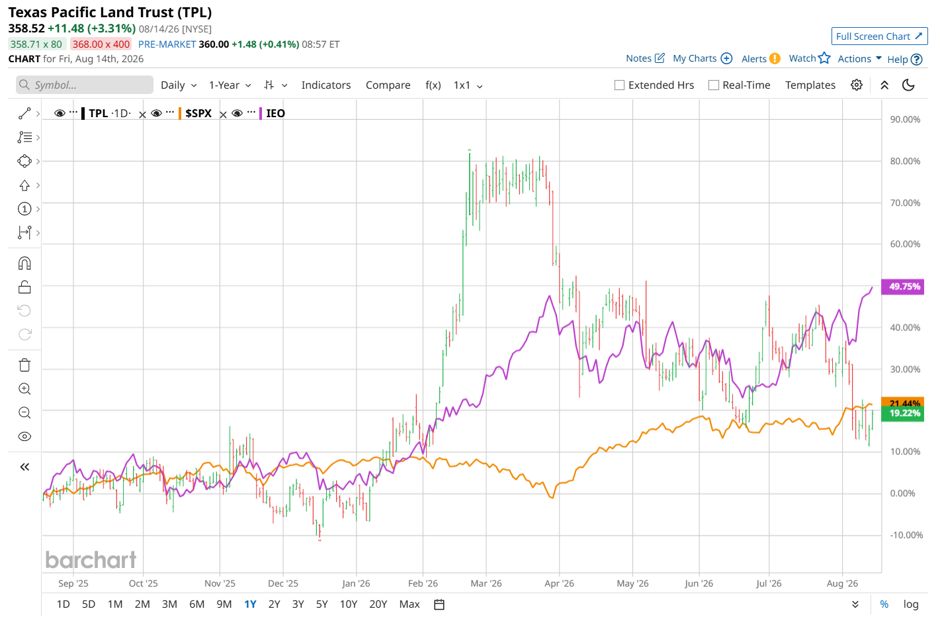Open the Templates menu
This screenshot has height=619, width=940.
click(810, 85)
